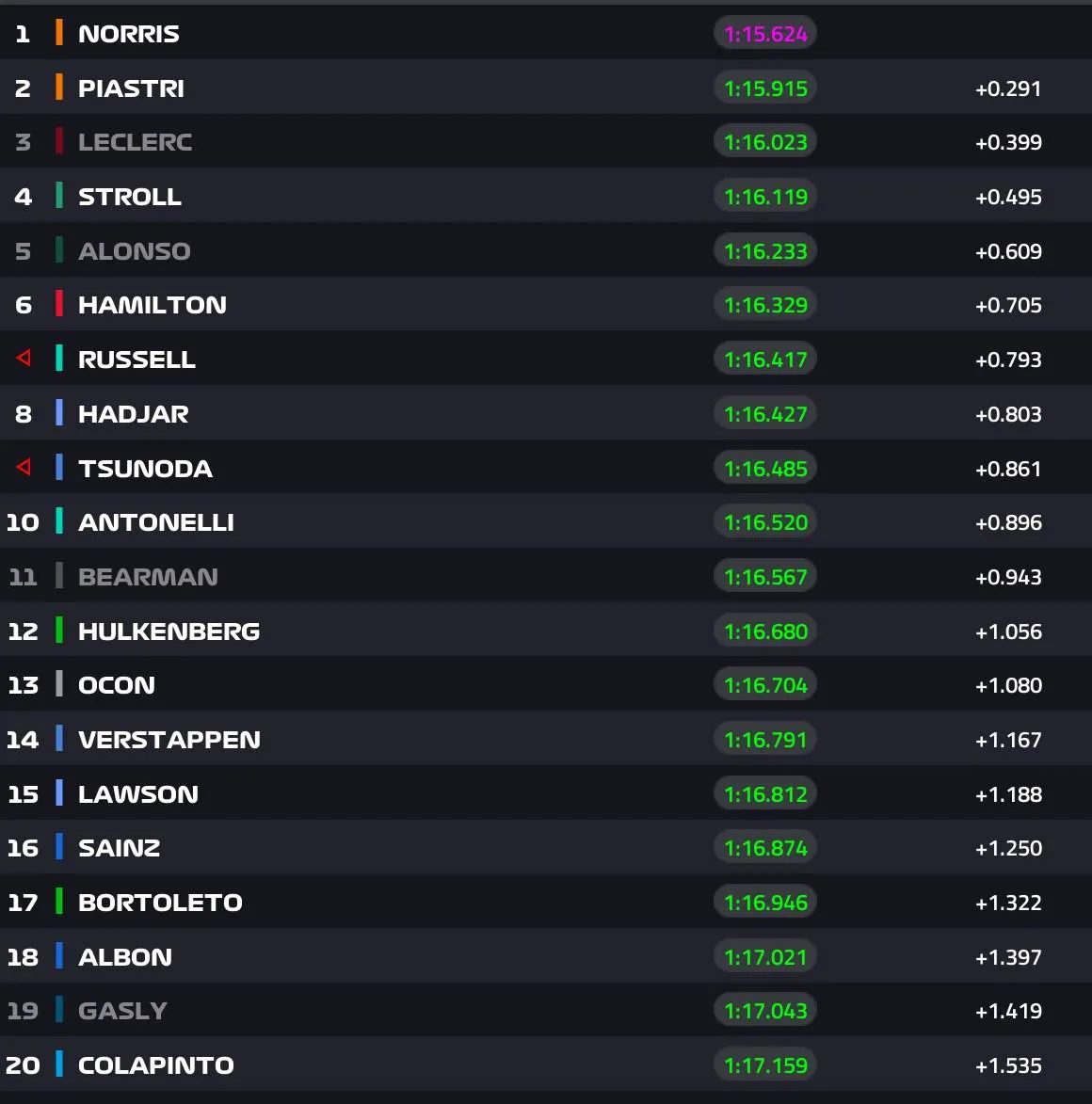Click Sainz's +1.250 gap value
This screenshot has height=1104, width=1092.
click(1008, 848)
